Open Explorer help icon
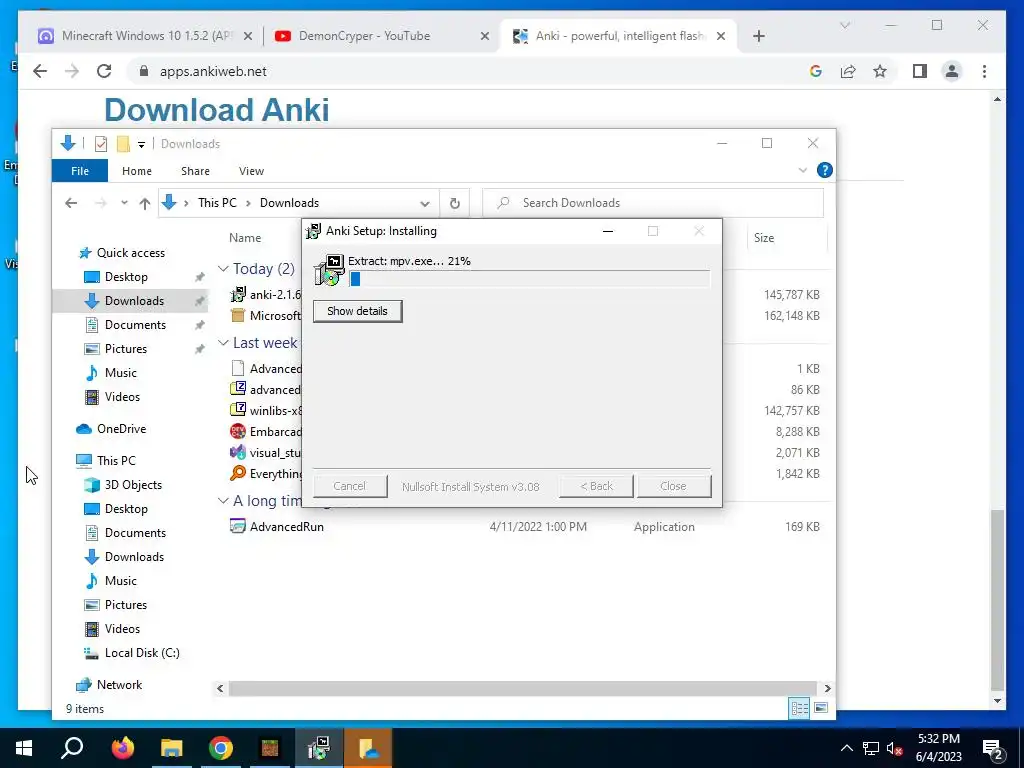 [x=825, y=170]
